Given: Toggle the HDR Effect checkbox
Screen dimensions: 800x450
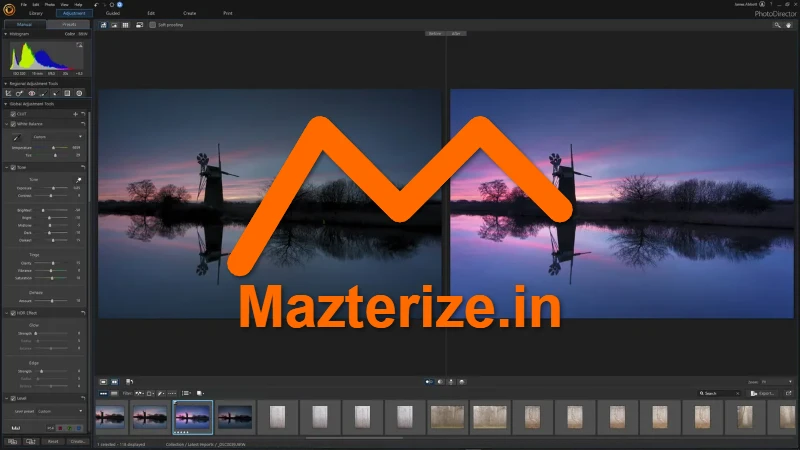Looking at the screenshot, I should click(x=13, y=313).
